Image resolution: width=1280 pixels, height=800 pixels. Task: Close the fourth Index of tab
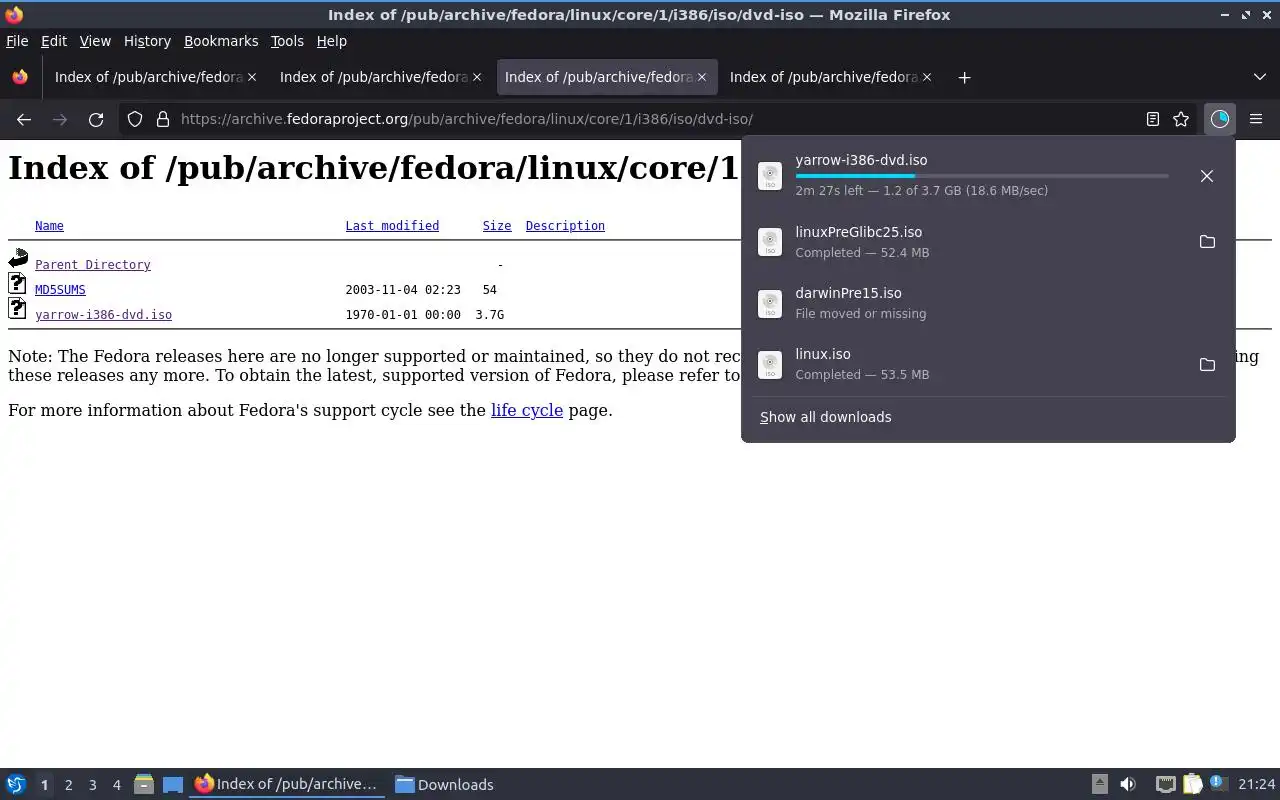(927, 77)
